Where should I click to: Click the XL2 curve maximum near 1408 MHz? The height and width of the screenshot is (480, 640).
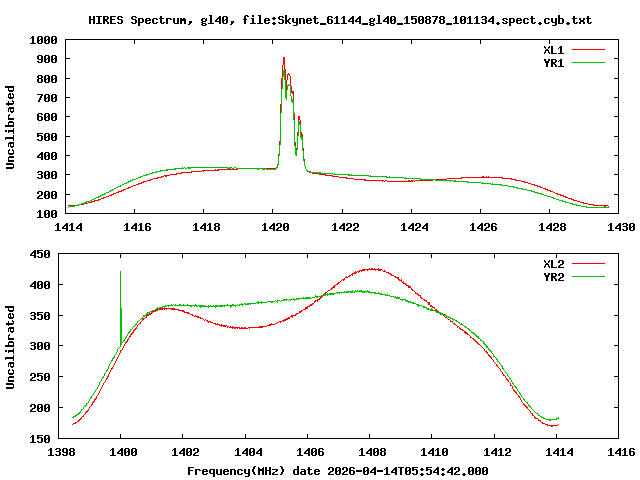372,269
